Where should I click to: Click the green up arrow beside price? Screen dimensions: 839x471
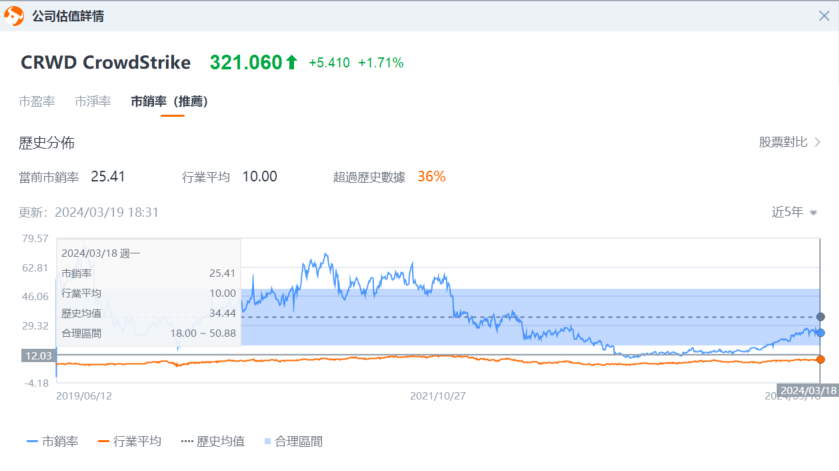click(291, 63)
